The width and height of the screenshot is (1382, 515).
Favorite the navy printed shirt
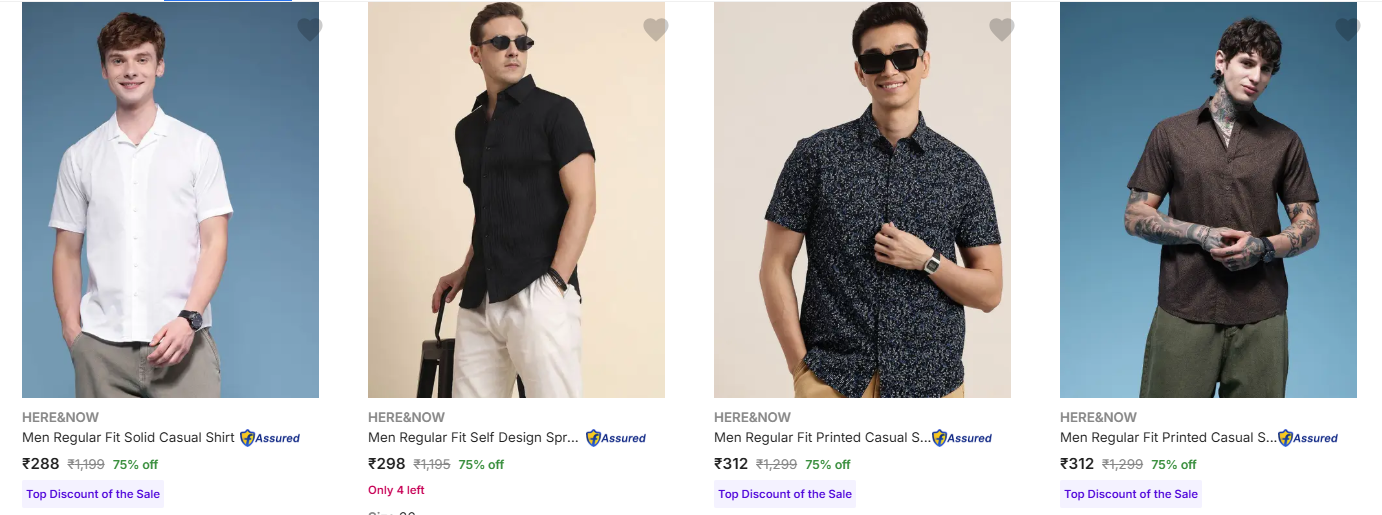pos(1002,30)
